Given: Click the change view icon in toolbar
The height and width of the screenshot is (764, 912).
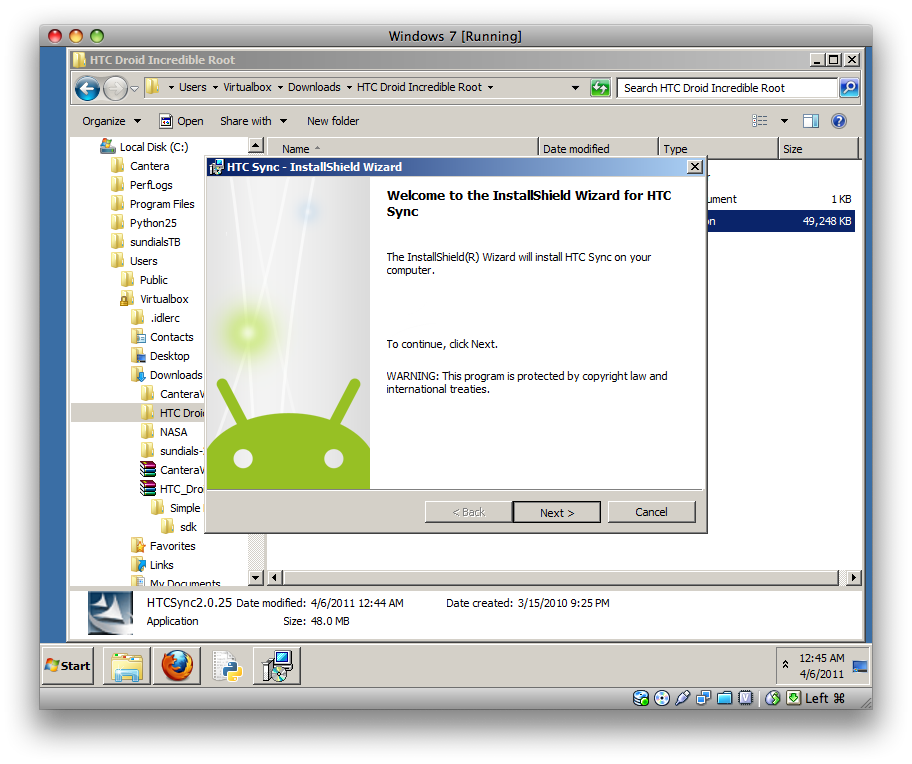Looking at the screenshot, I should point(760,121).
